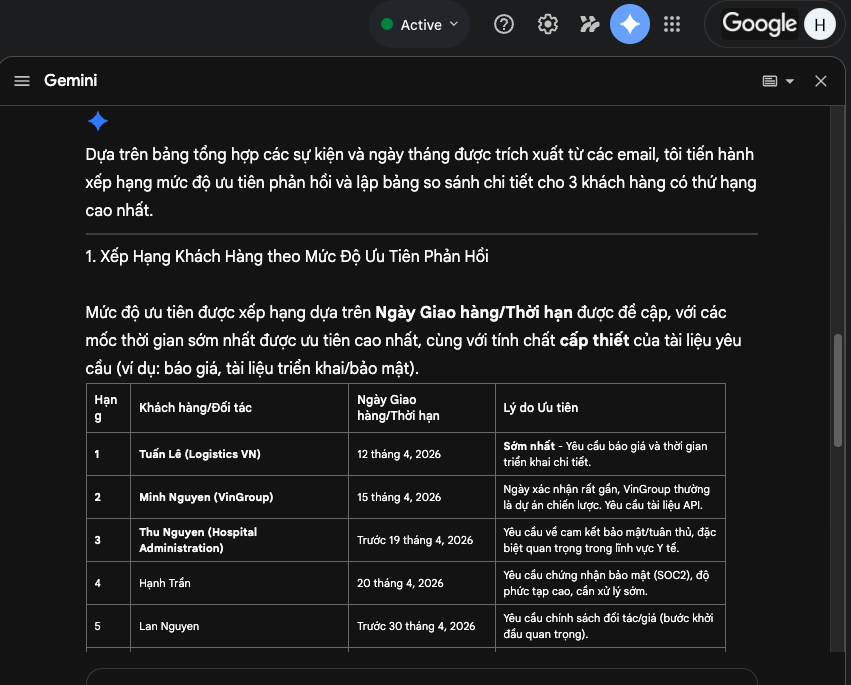Open the Help support icon
851x685 pixels.
tap(504, 24)
